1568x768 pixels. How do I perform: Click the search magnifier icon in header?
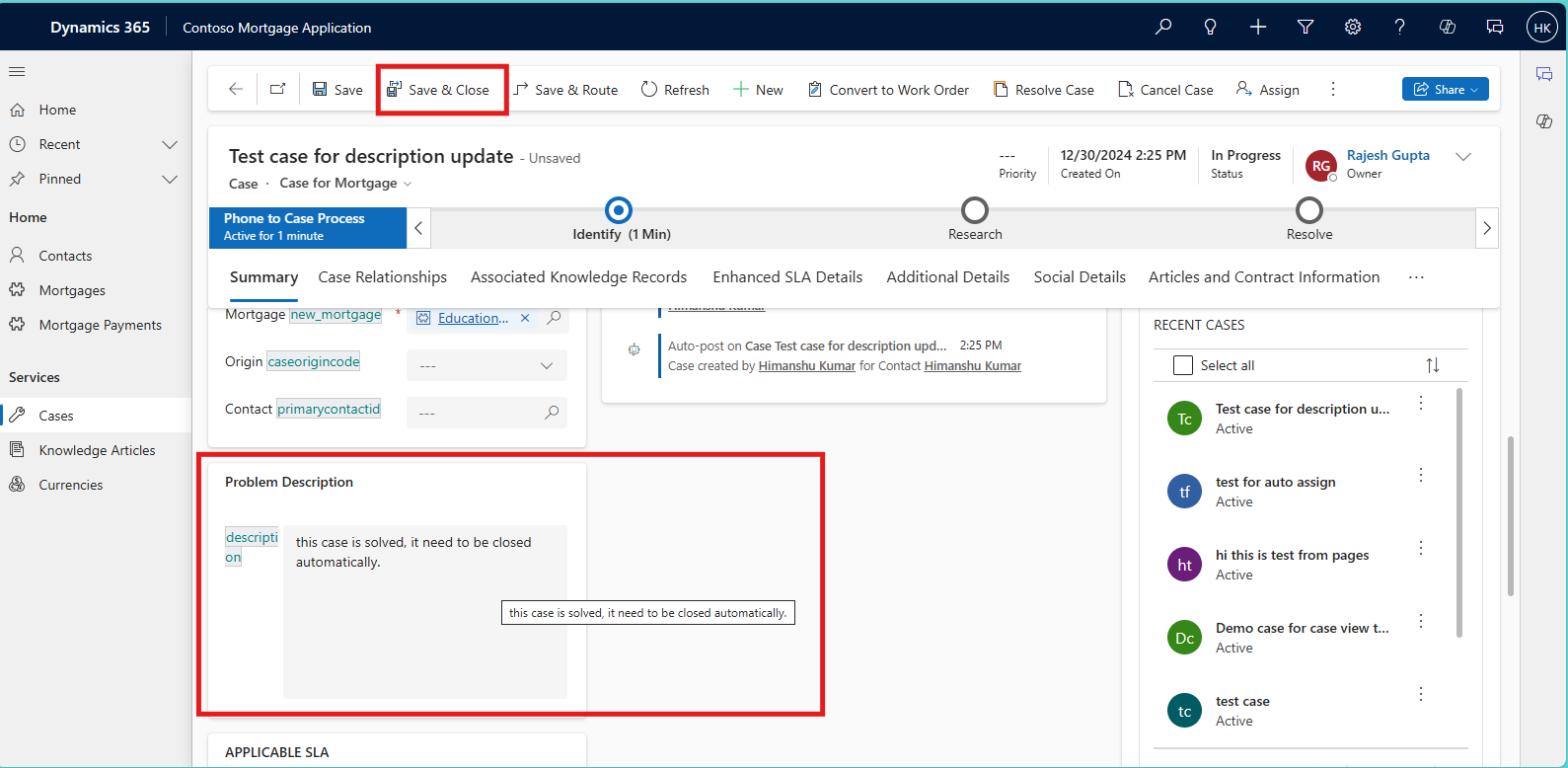point(1163,27)
